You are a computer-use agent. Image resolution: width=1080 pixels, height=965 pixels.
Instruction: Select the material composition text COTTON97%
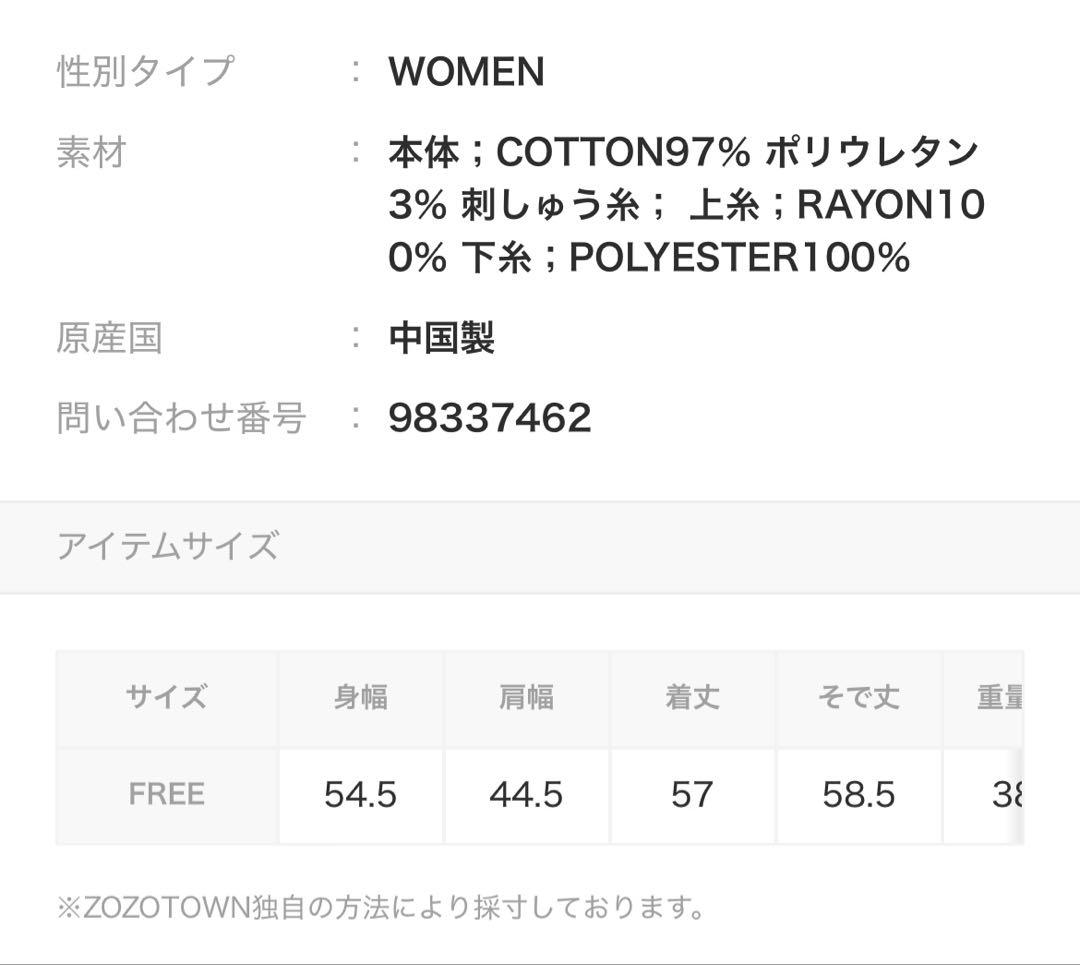click(623, 152)
